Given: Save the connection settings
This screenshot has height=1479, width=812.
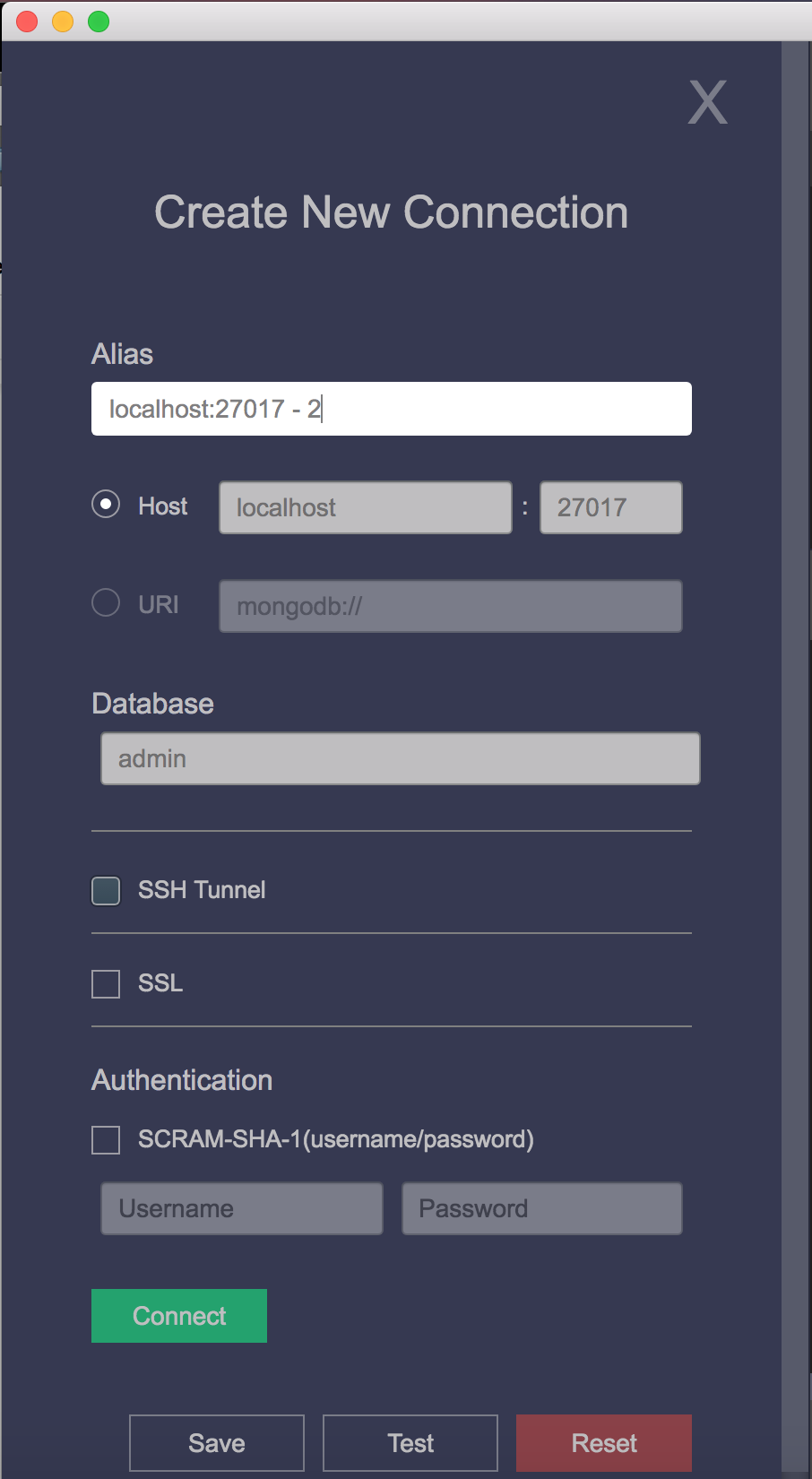Looking at the screenshot, I should pyautogui.click(x=217, y=1443).
